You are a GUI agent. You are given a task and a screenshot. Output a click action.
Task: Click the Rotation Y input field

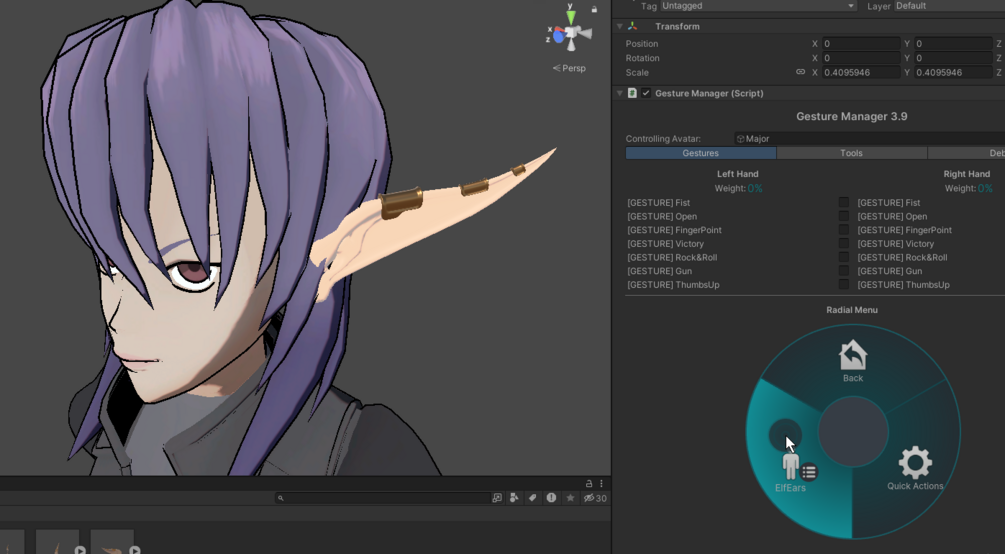[x=953, y=58]
